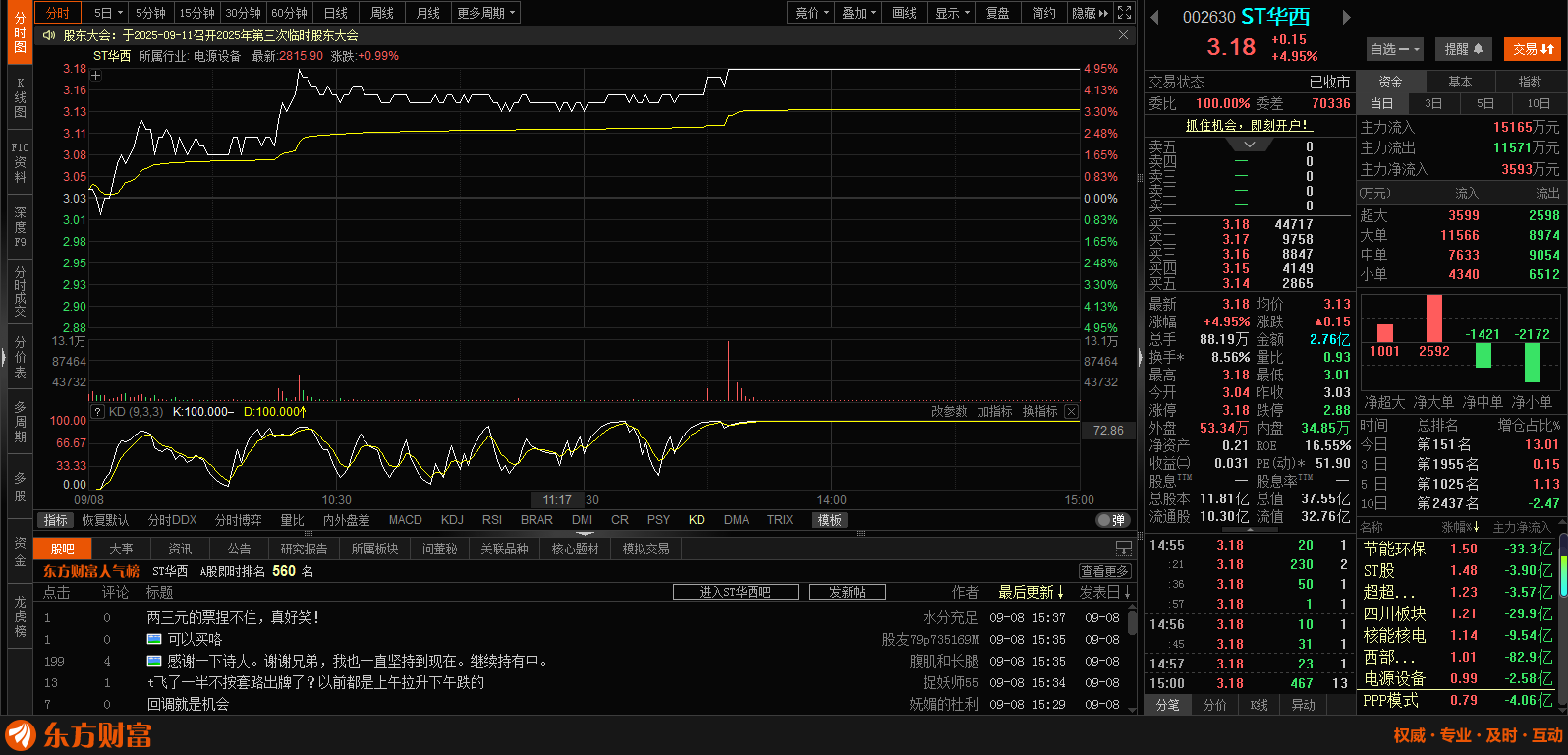Open post 两三元的票捏不住，真好笑！

point(233,617)
